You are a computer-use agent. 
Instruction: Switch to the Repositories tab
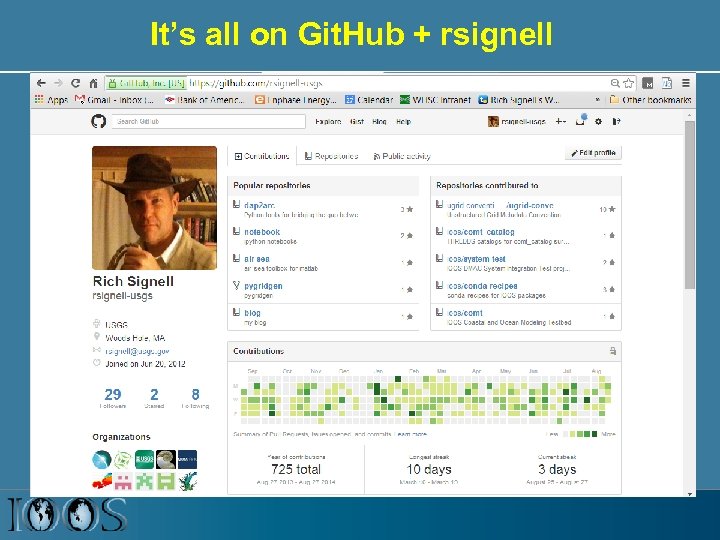pos(332,156)
